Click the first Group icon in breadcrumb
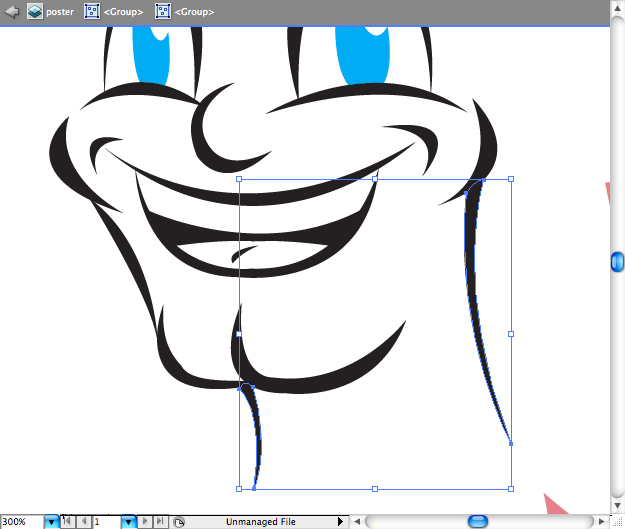Screen dimensions: 625x529 point(92,12)
